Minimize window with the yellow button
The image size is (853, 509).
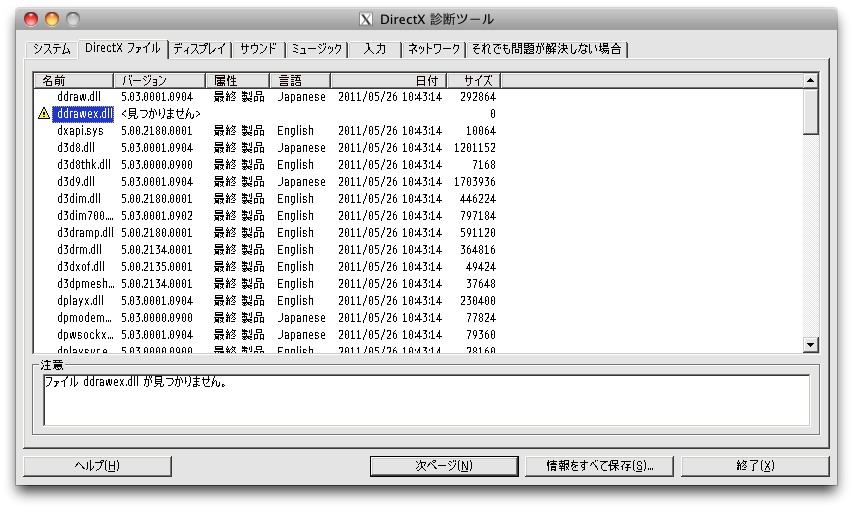[x=52, y=20]
